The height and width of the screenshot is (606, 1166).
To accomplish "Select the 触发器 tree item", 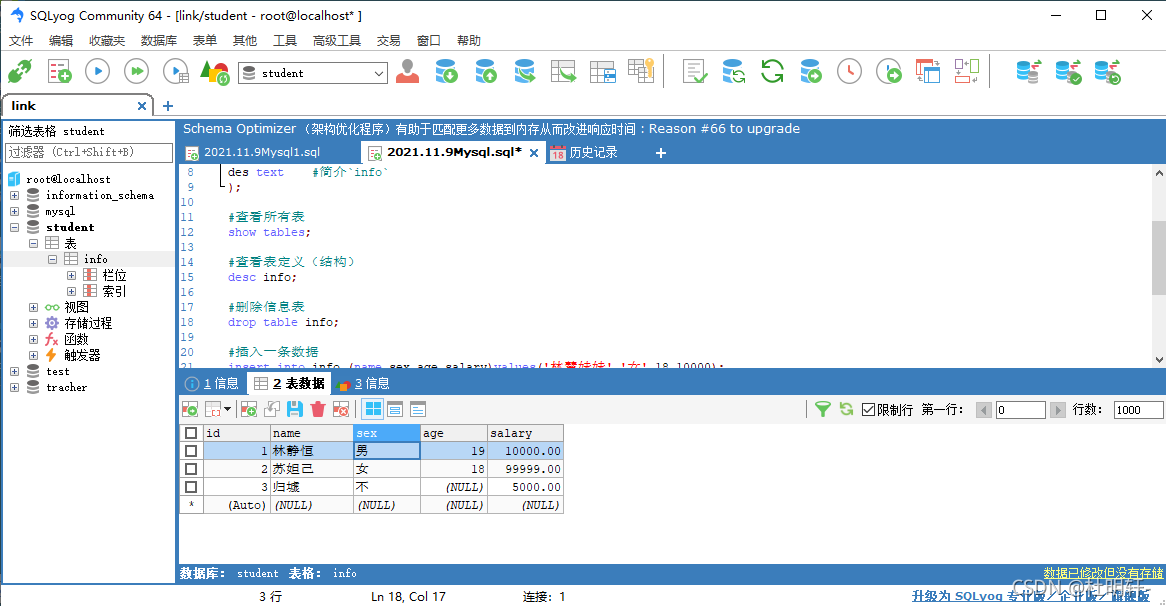I will click(82, 355).
